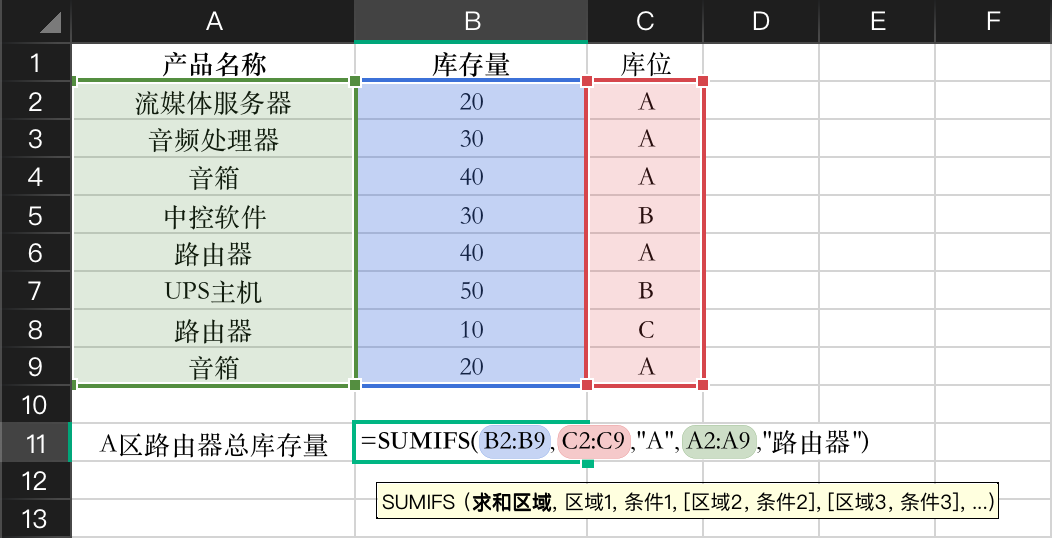1052x538 pixels.
Task: Click location A in row 9
Action: (645, 367)
